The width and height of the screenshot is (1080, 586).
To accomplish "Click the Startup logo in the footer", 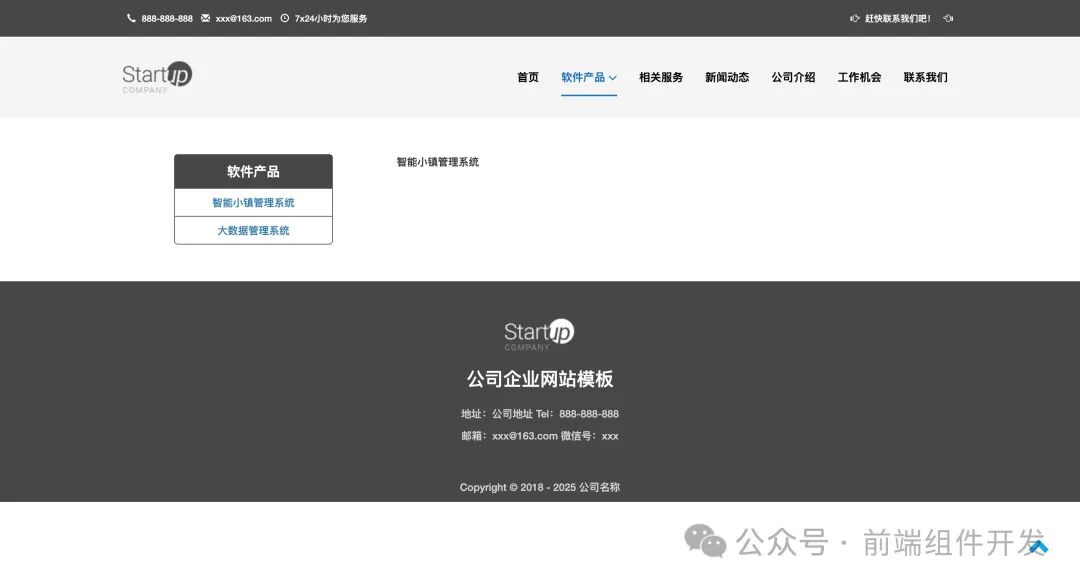I will coord(538,332).
